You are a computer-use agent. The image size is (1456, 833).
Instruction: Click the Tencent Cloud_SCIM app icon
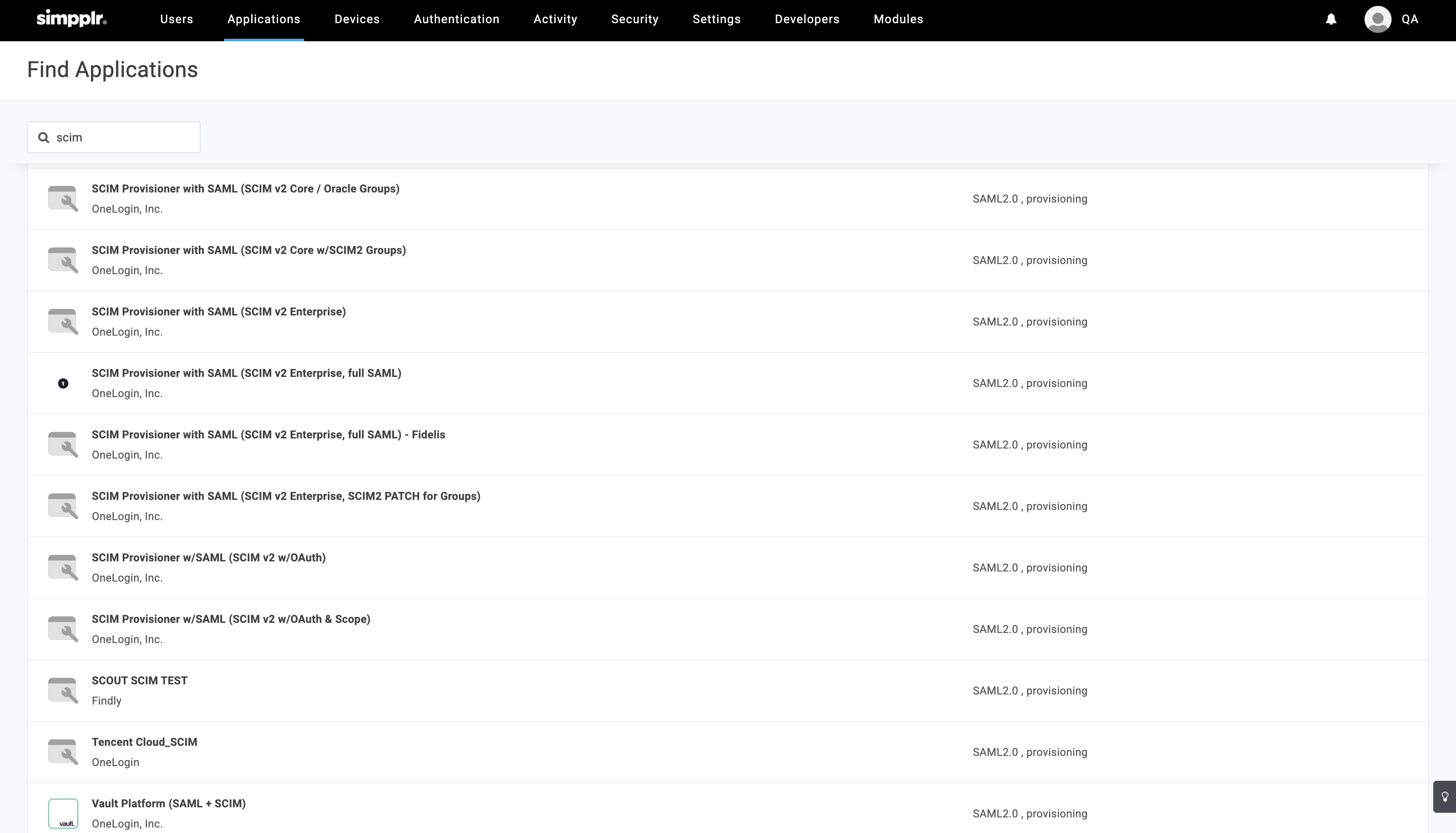(x=63, y=751)
